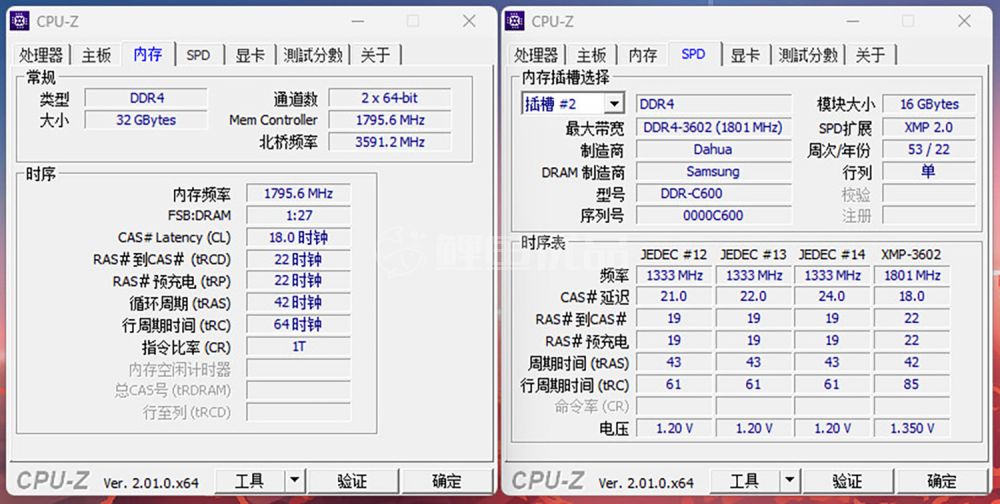Click the CPU-Z app icon in the left window title bar
This screenshot has height=504, width=1000.
pos(20,21)
